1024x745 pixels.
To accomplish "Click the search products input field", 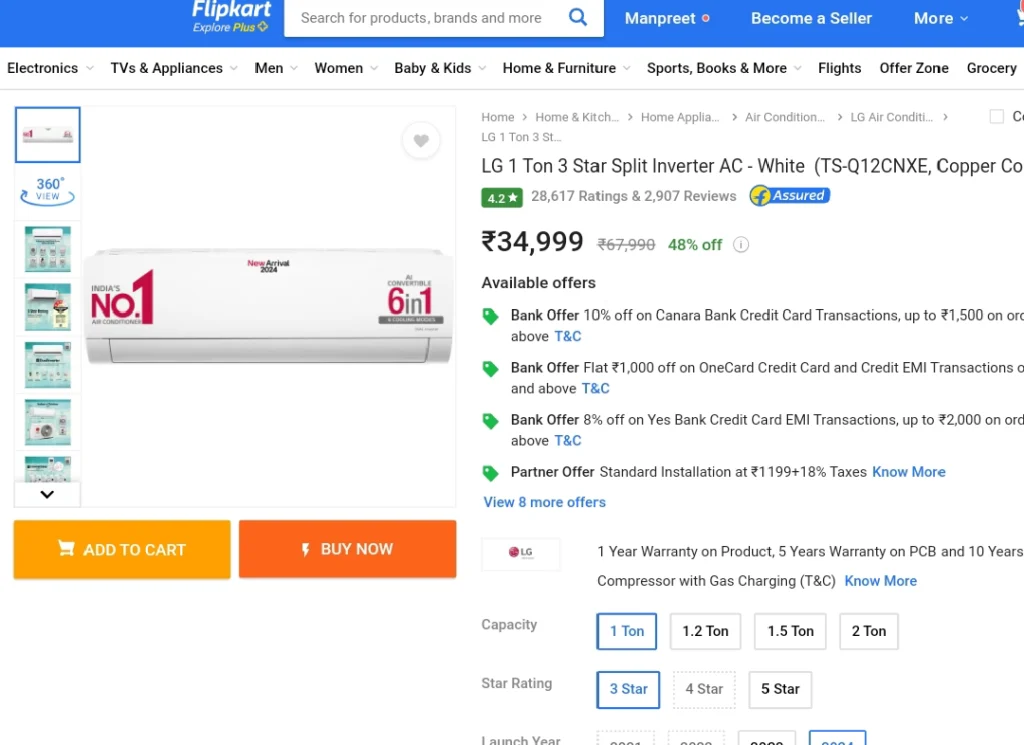I will 421,18.
